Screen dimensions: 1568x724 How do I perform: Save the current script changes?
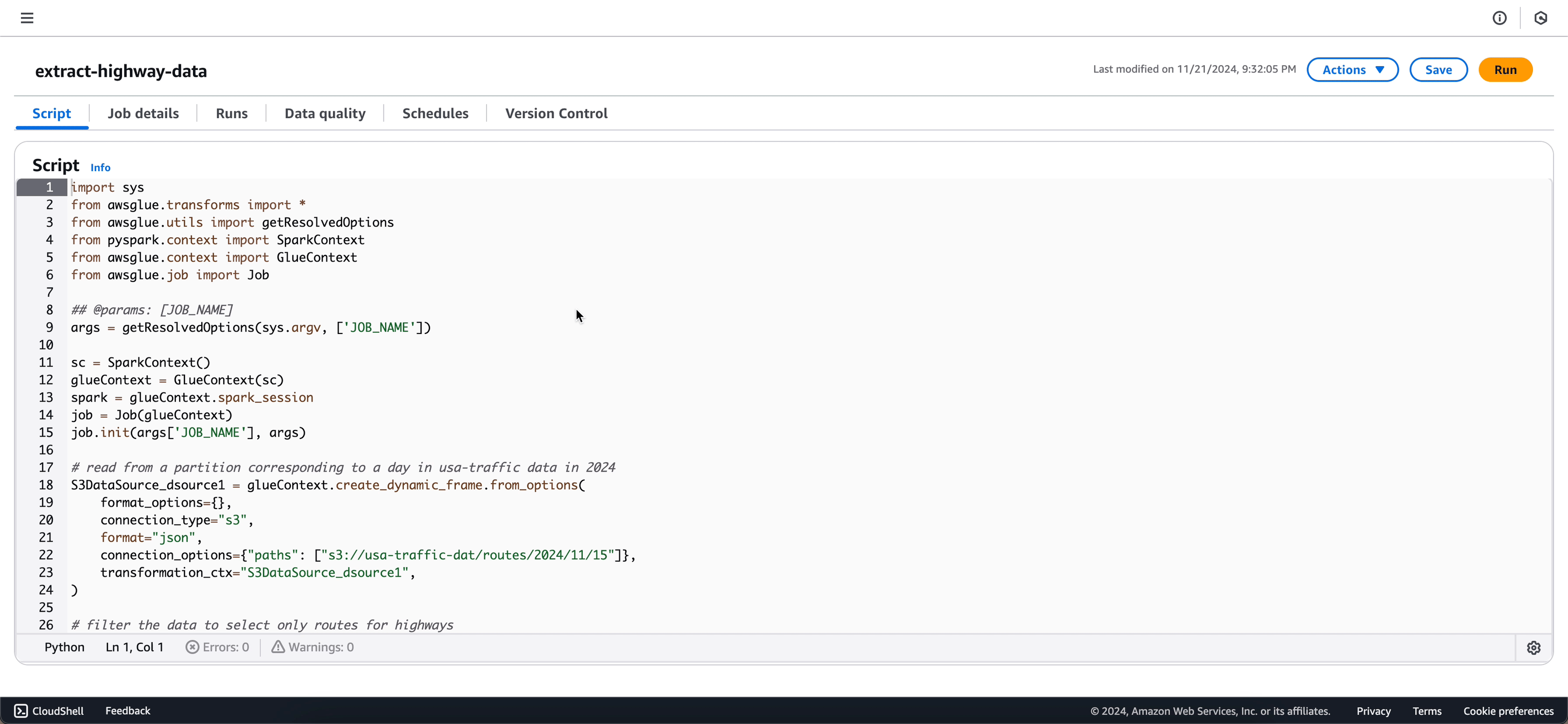click(1438, 69)
